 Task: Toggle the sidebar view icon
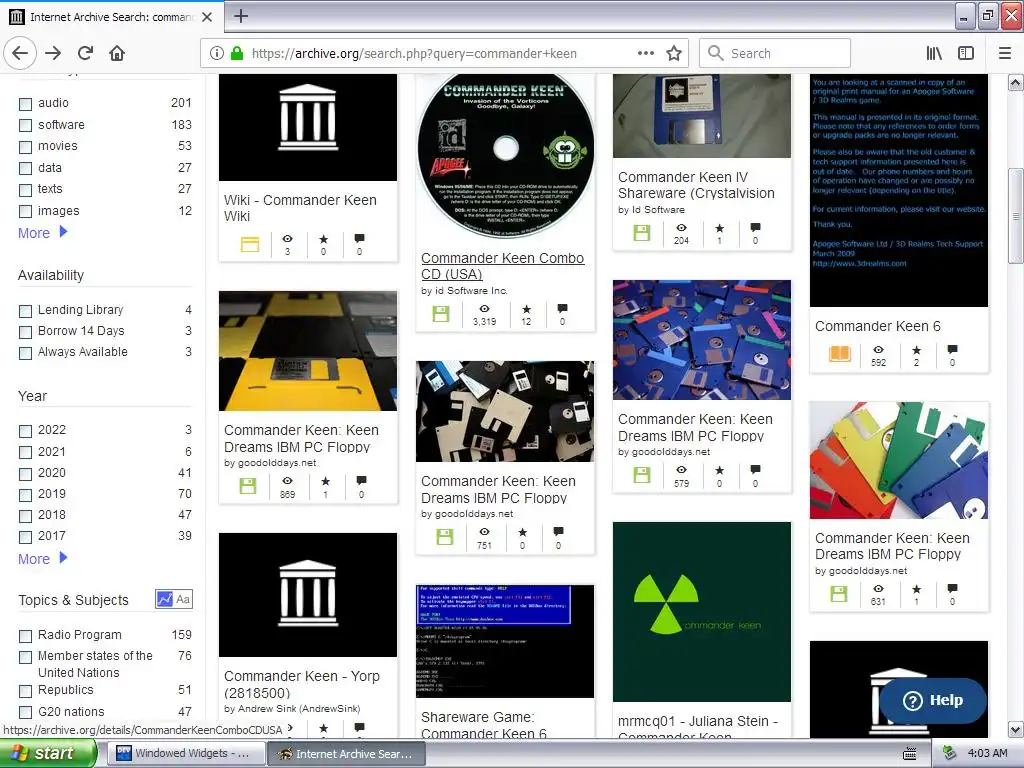pyautogui.click(x=966, y=53)
